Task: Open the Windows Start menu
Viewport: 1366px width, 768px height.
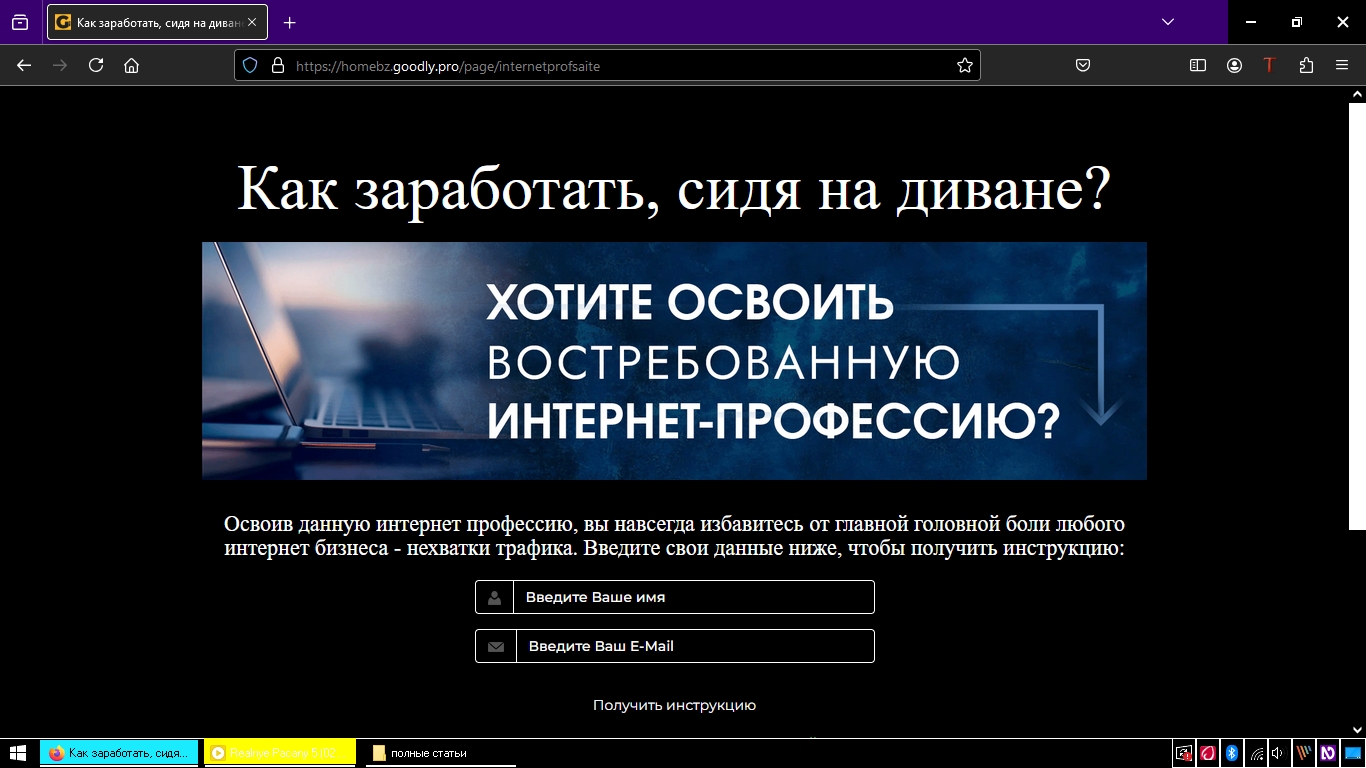Action: [17, 753]
